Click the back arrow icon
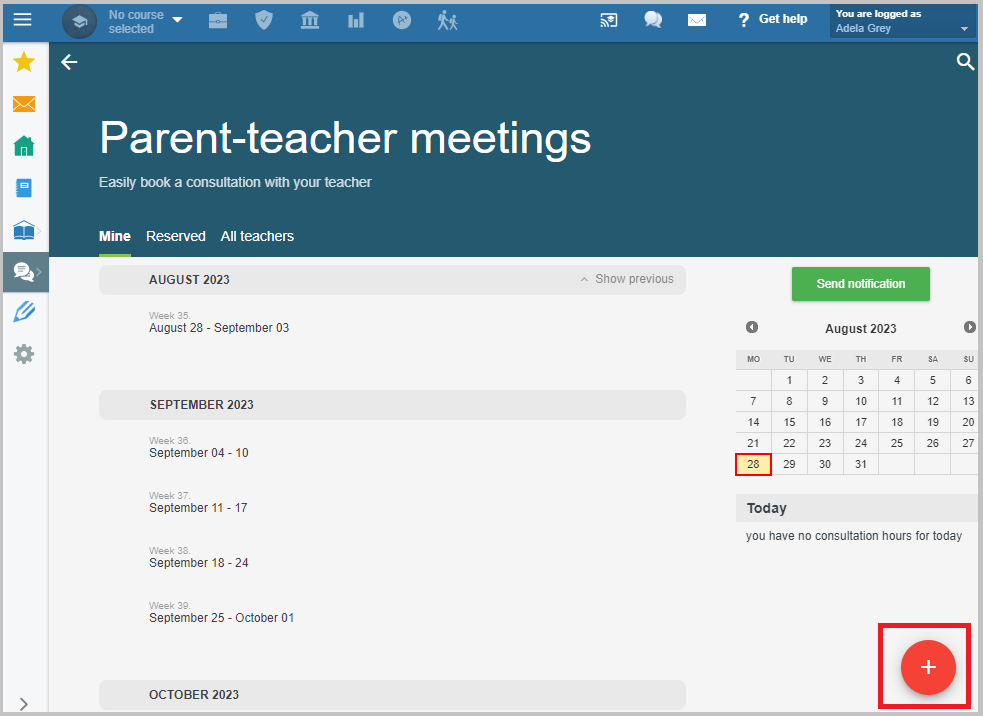 [69, 61]
